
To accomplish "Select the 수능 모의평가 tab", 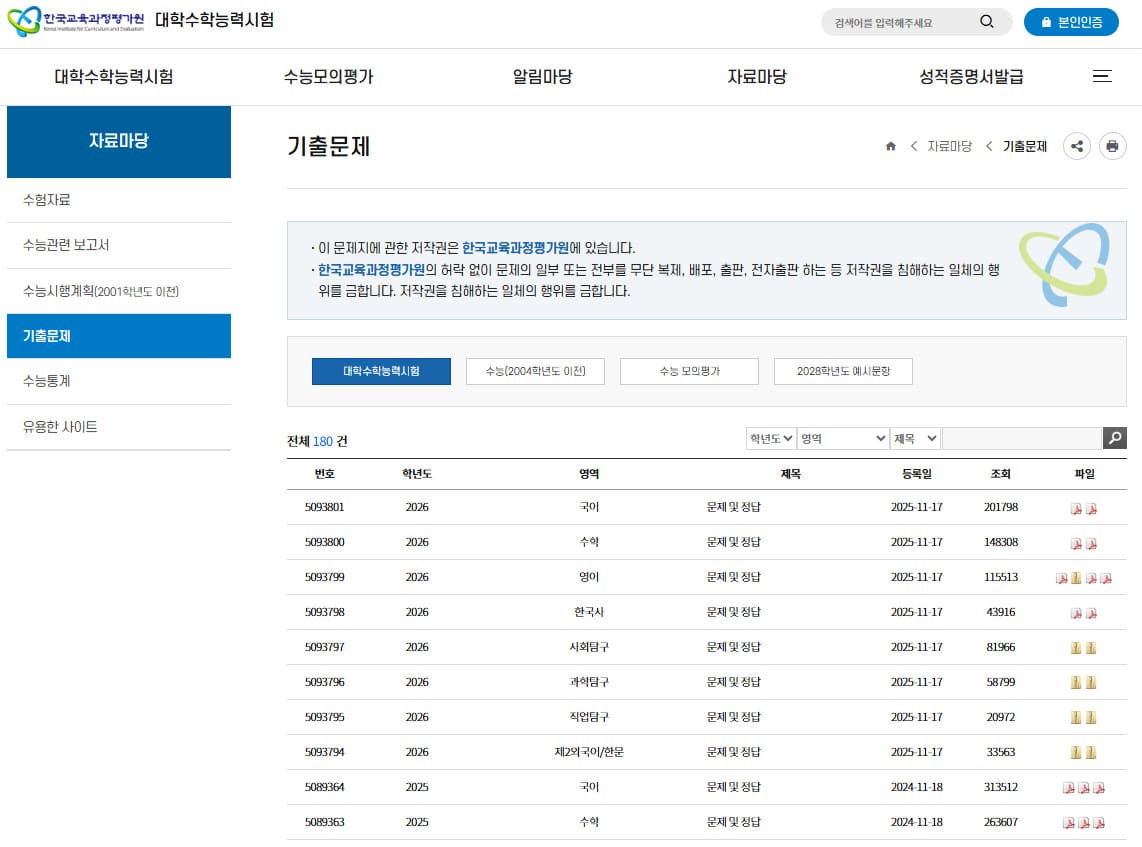I will pos(689,371).
